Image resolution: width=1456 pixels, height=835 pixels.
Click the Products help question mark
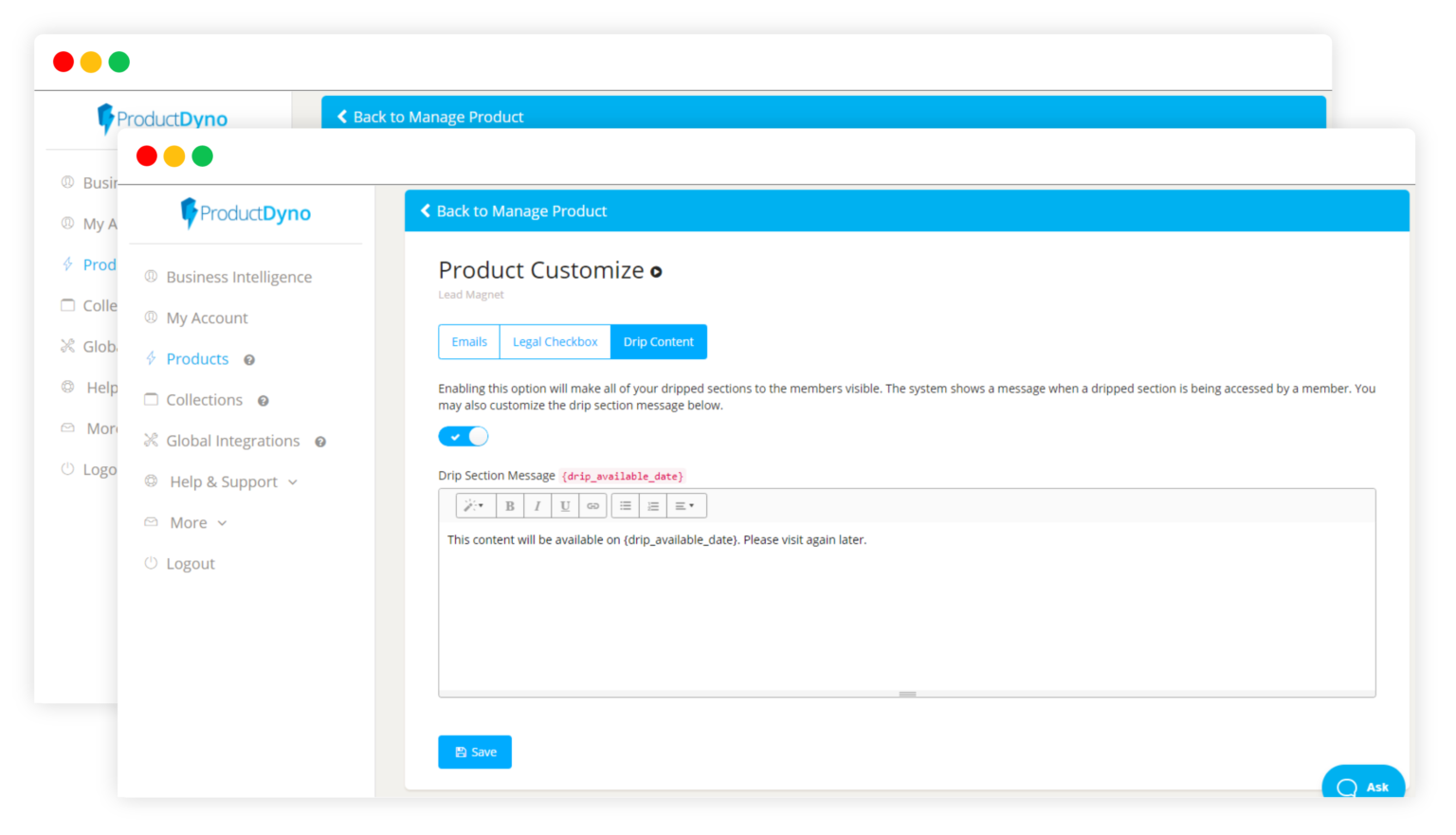point(248,360)
